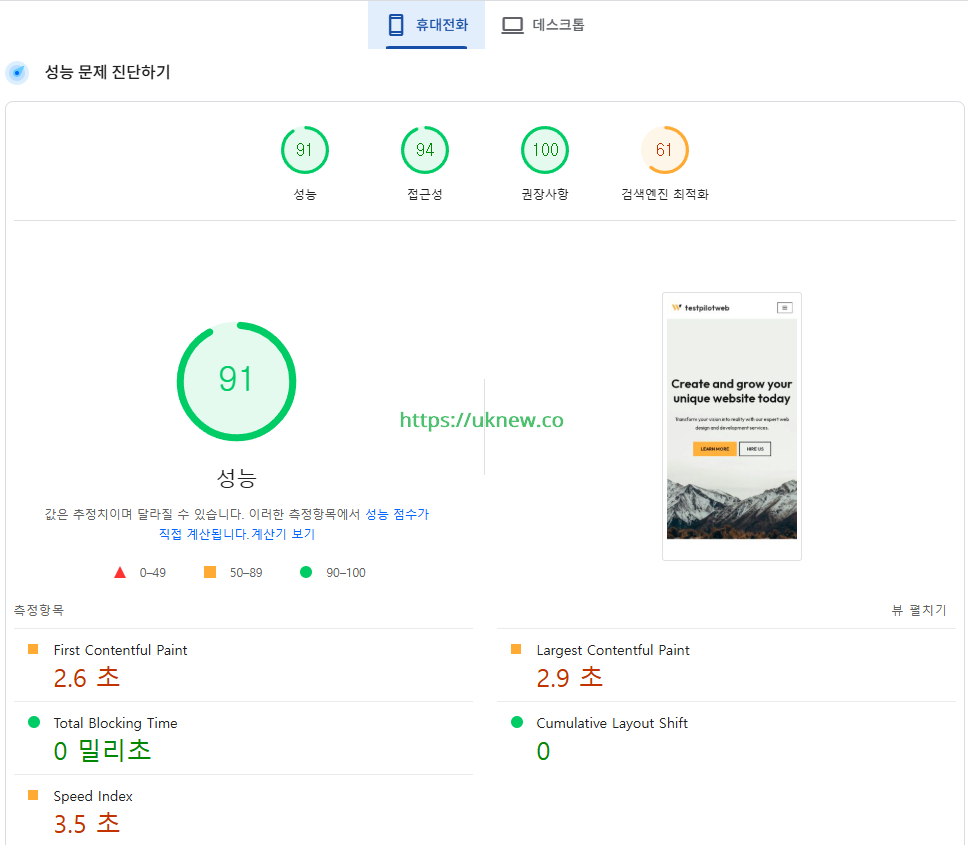Click the orange square icon beside Largest Contentful Paint
The height and width of the screenshot is (845, 968).
point(516,649)
